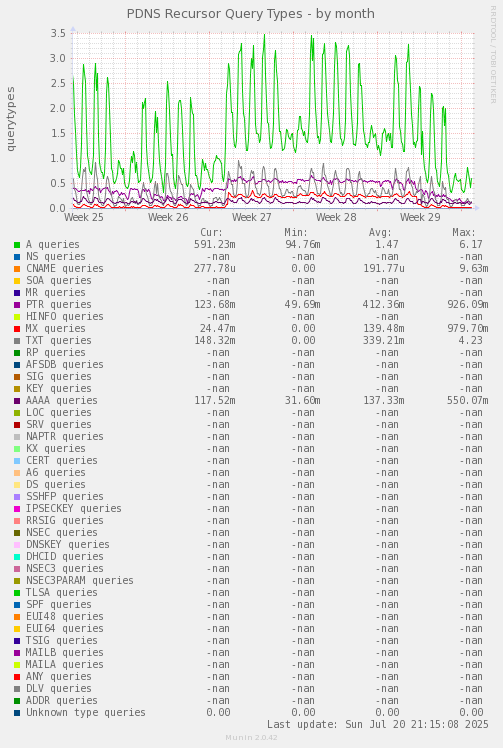Image resolution: width=503 pixels, height=748 pixels.
Task: Click the cyan DHCID queries swatch
Action: click(x=17, y=557)
